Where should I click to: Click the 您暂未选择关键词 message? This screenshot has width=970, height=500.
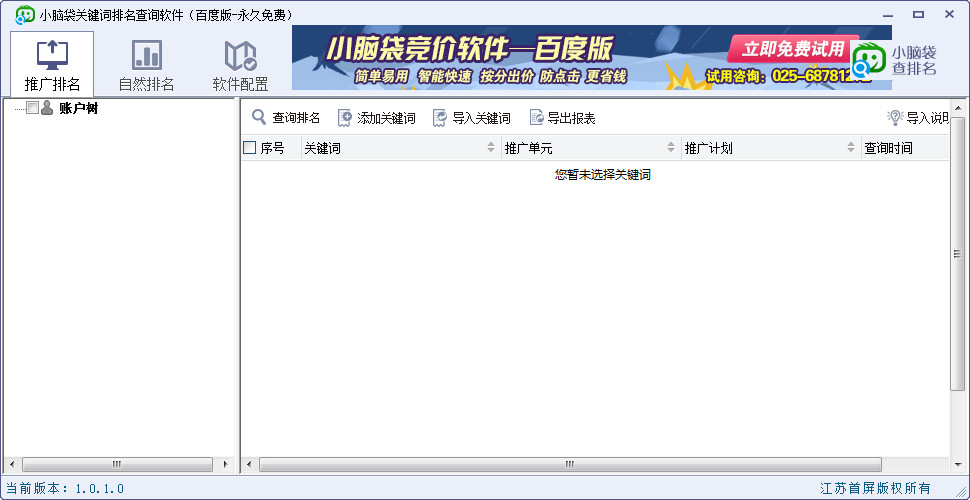pyautogui.click(x=603, y=175)
